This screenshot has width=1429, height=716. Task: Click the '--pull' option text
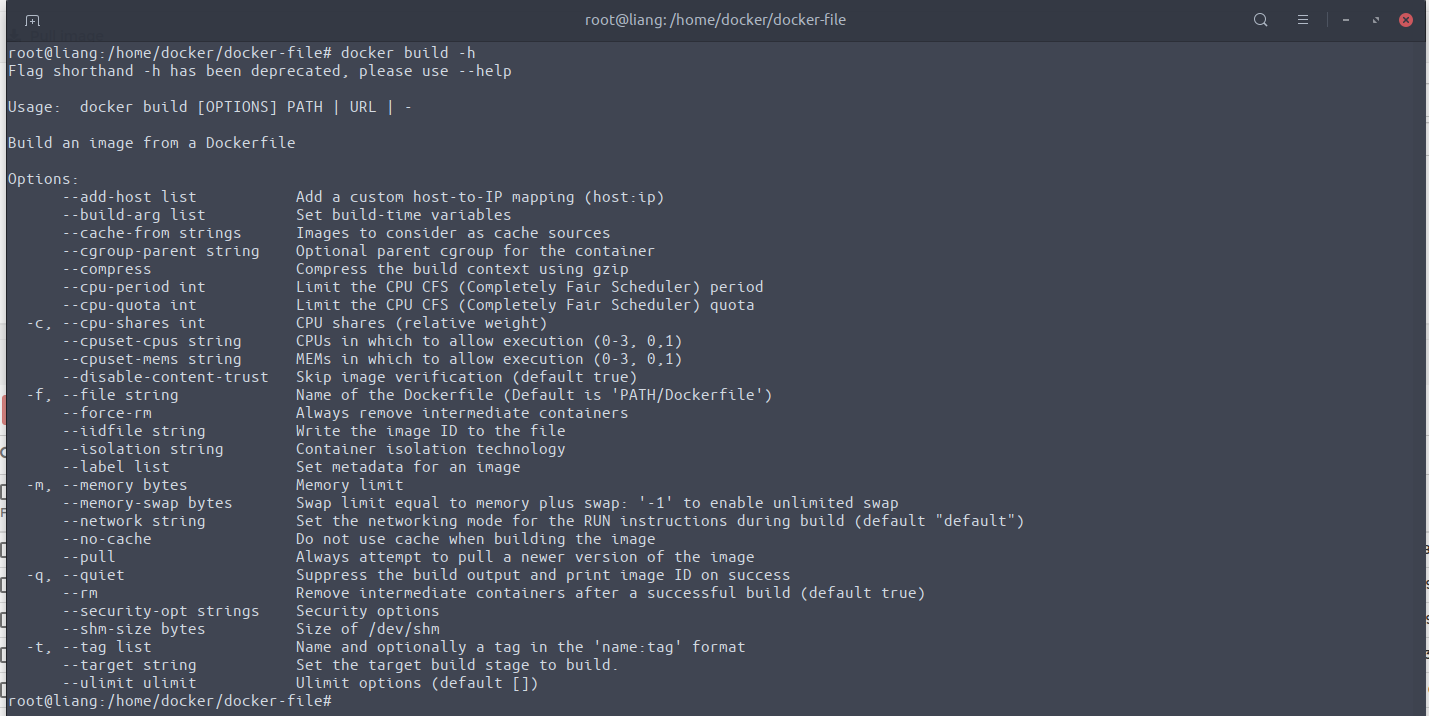(x=89, y=557)
